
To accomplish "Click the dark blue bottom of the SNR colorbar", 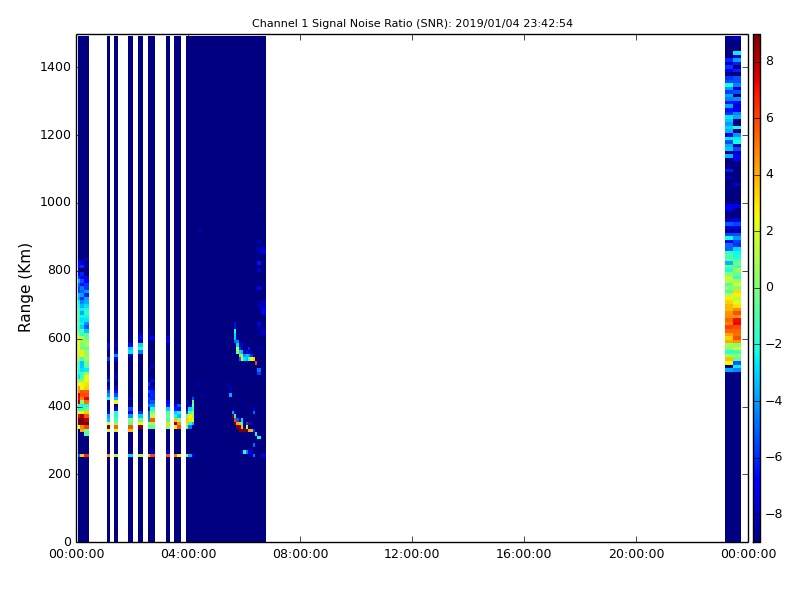I will click(x=757, y=533).
